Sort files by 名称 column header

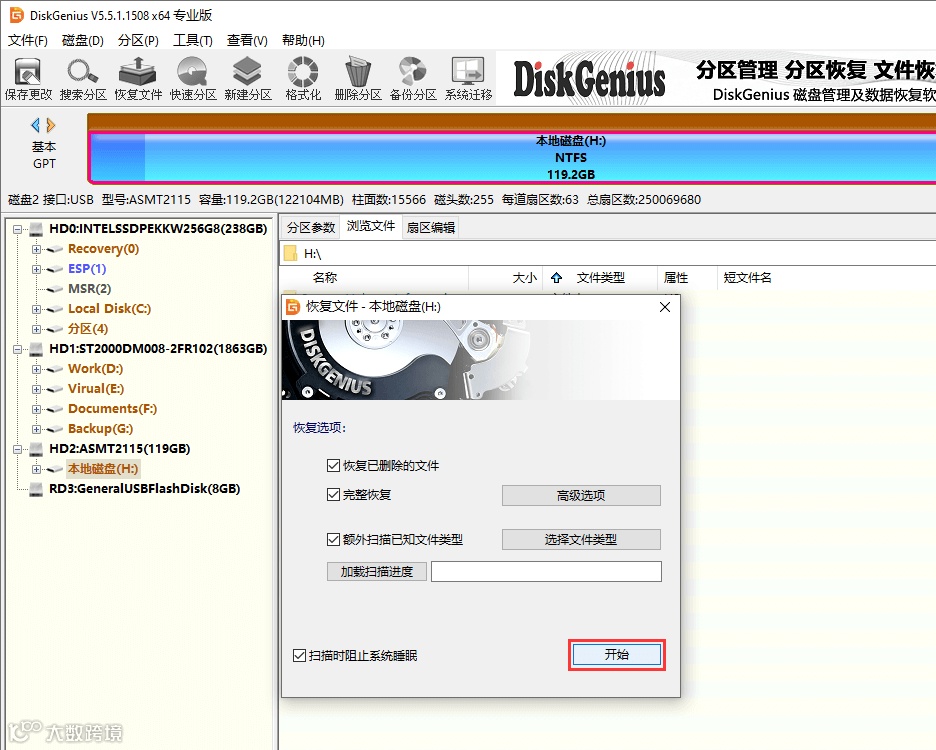pos(325,278)
